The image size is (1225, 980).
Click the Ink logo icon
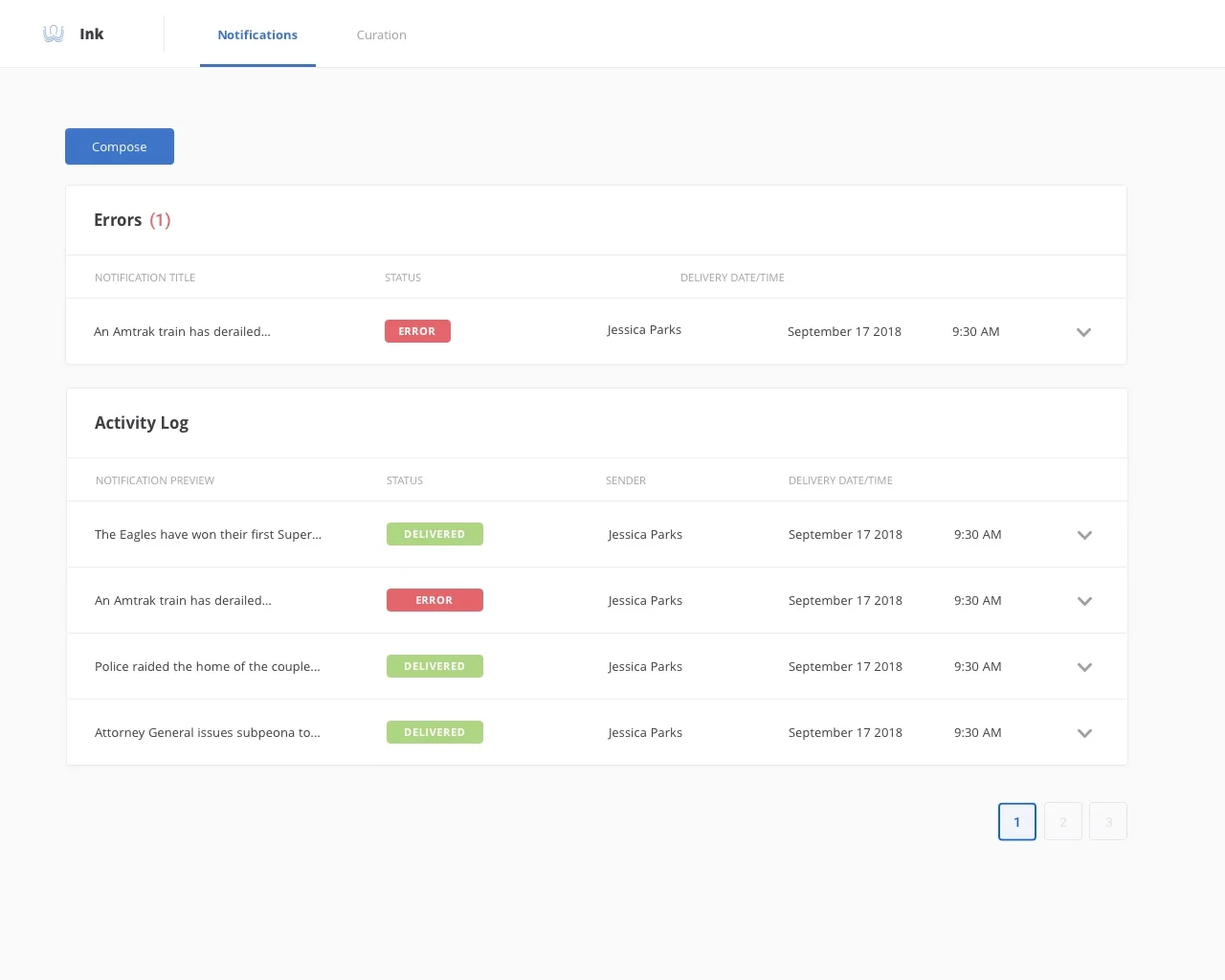coord(54,33)
